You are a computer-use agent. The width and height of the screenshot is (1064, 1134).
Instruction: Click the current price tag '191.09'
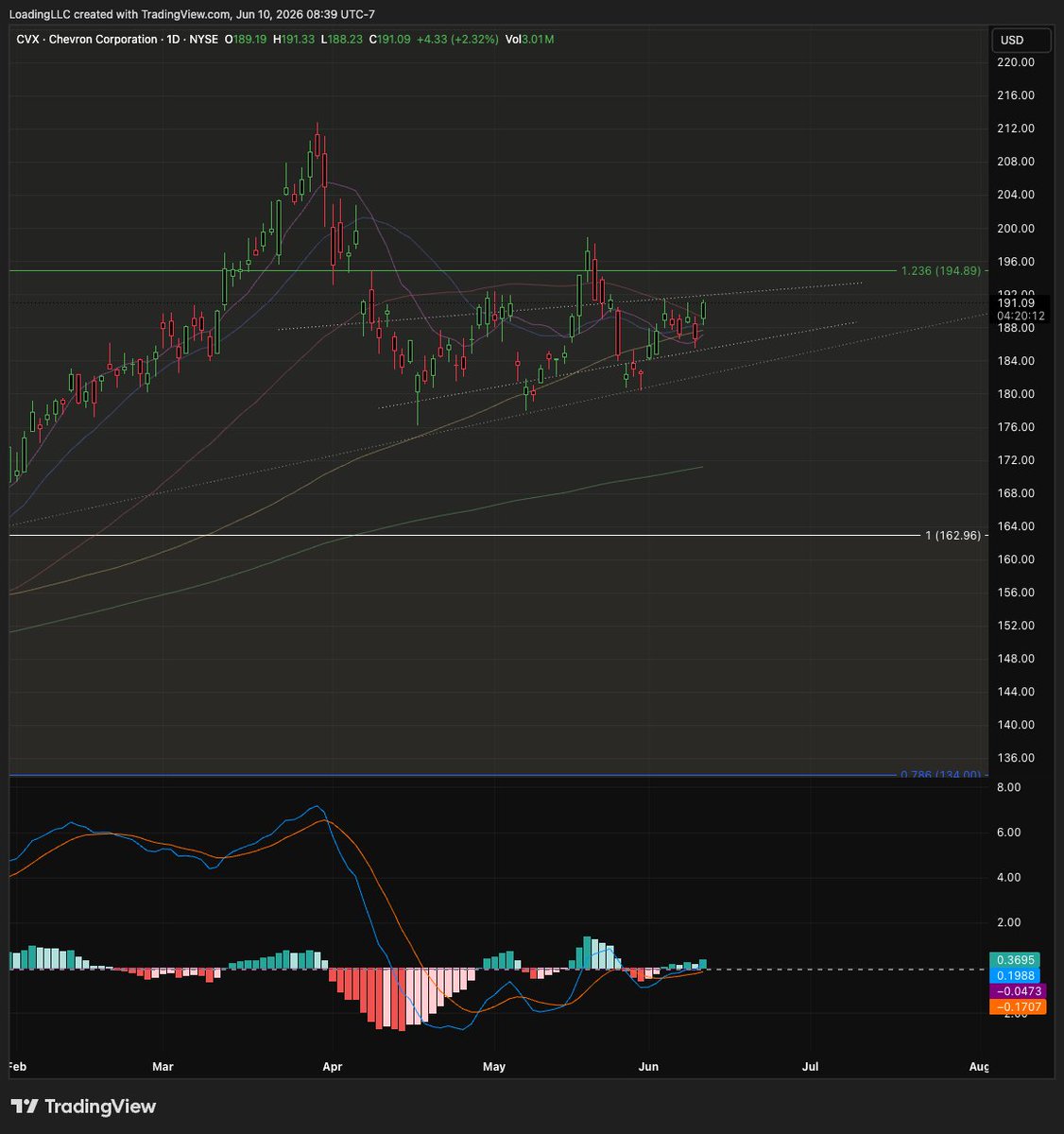point(1016,302)
